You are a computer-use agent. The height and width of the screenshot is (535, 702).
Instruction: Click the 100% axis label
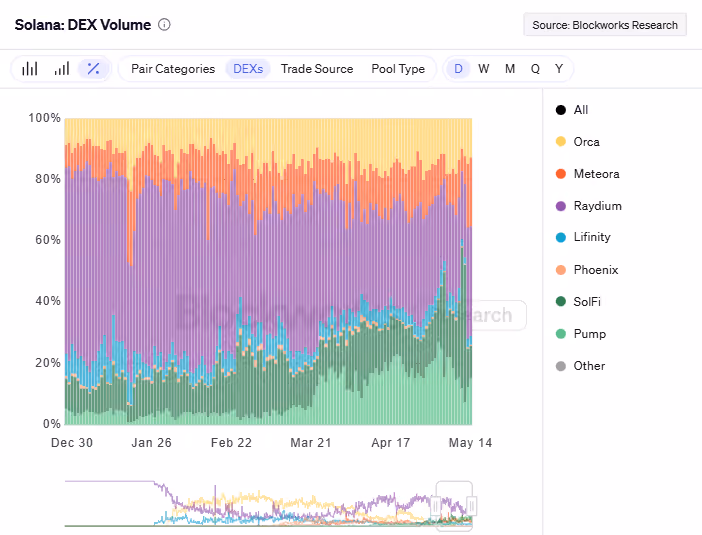point(44,118)
